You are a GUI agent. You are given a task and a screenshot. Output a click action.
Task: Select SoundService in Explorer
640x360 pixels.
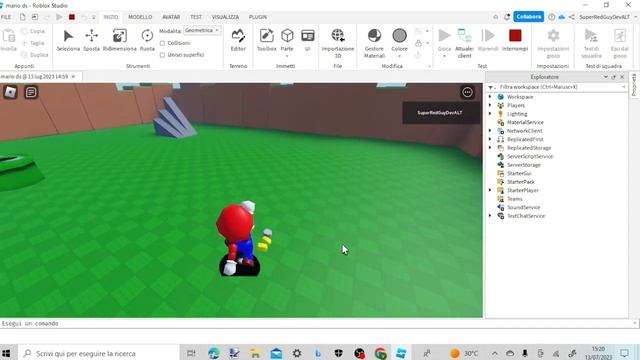click(523, 207)
